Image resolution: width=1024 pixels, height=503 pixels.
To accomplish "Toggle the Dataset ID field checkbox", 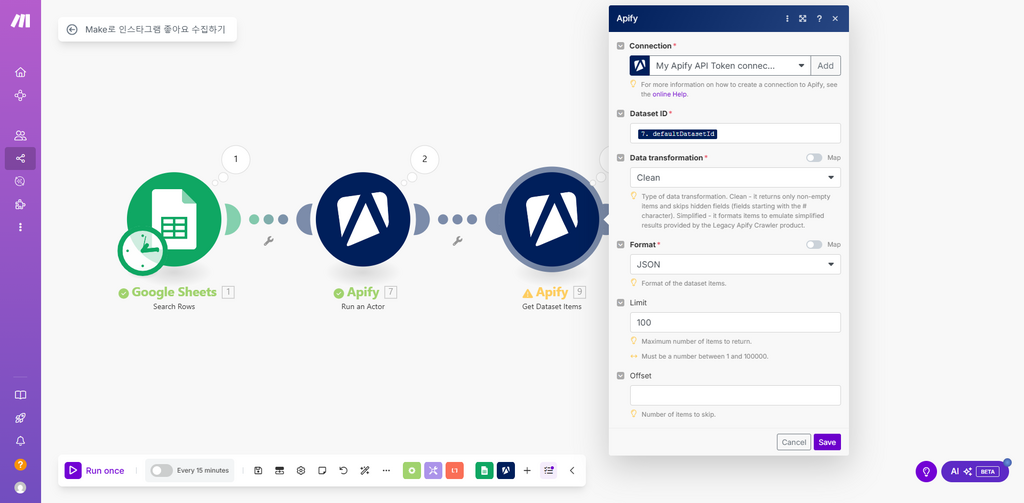I will pyautogui.click(x=620, y=114).
